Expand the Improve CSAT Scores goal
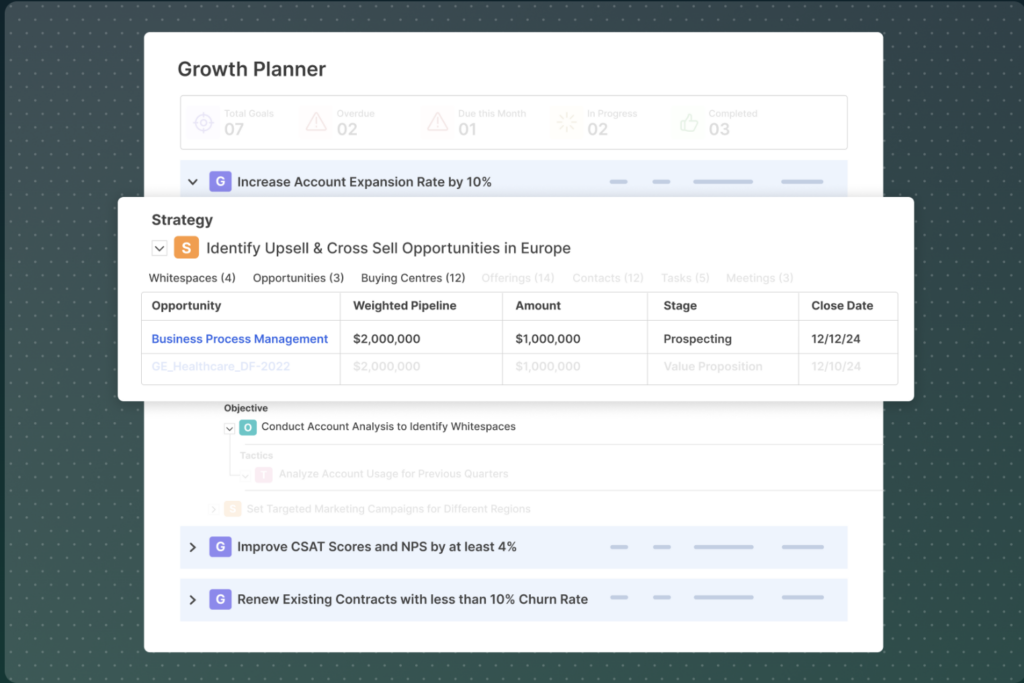1024x683 pixels. [x=193, y=547]
